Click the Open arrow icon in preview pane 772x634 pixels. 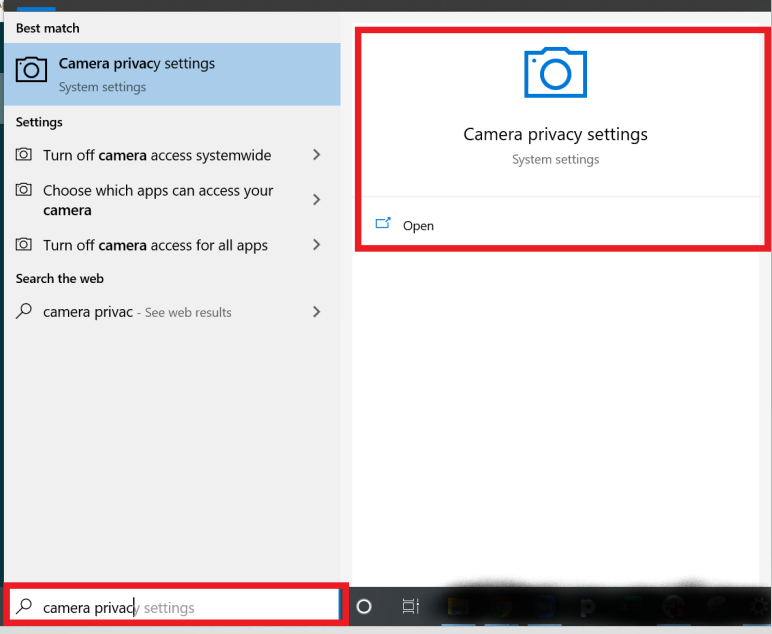pyautogui.click(x=383, y=223)
